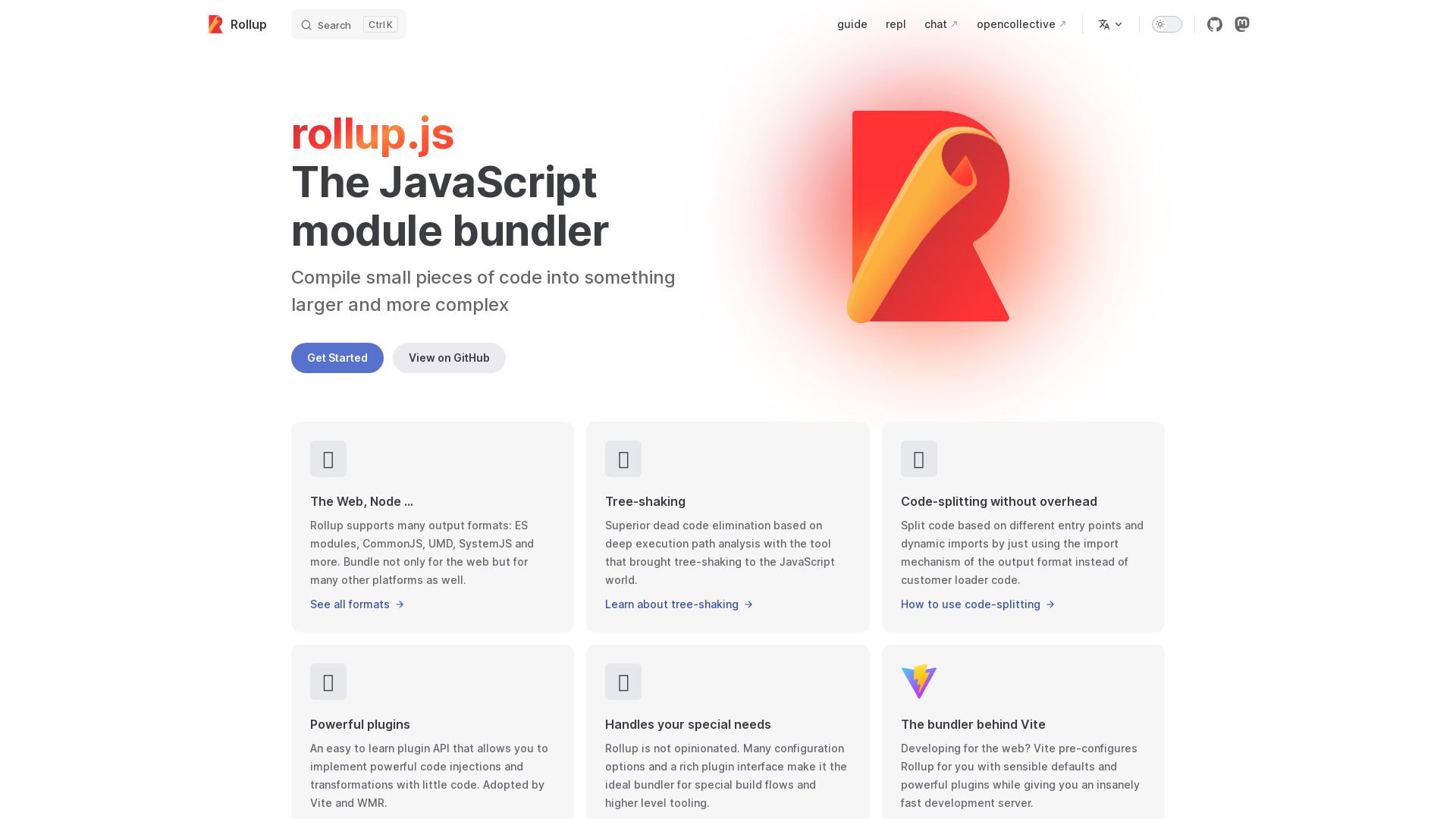Image resolution: width=1456 pixels, height=819 pixels.
Task: Click the View on GitHub button
Action: (449, 358)
